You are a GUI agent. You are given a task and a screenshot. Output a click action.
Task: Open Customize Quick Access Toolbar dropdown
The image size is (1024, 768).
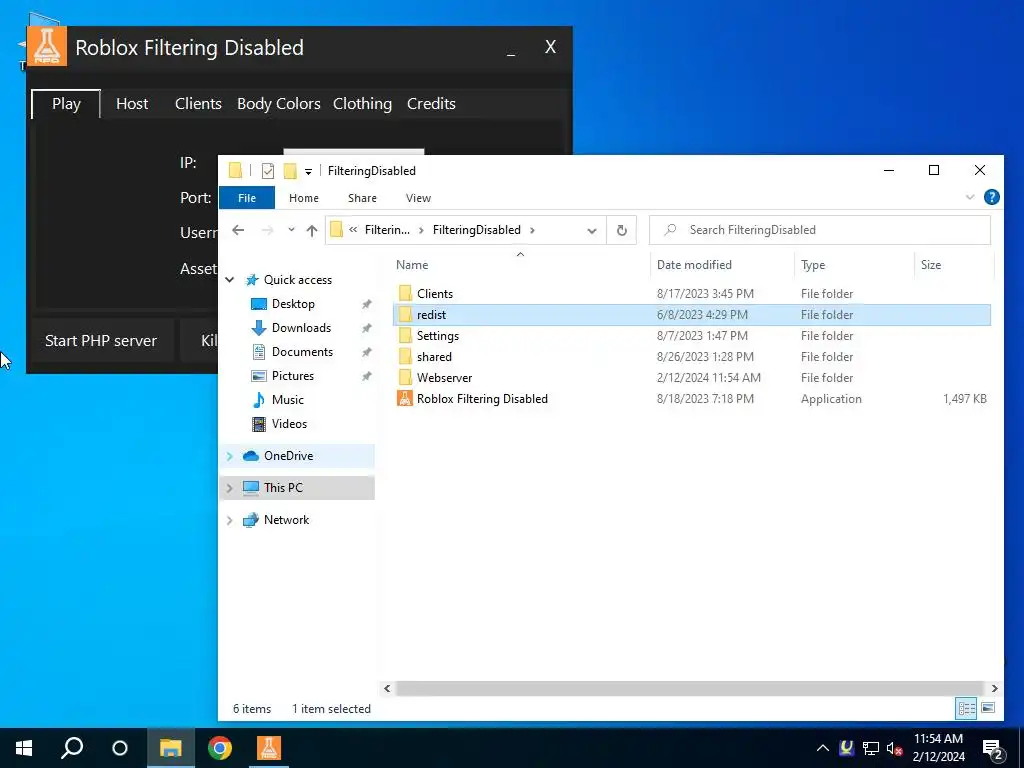(308, 172)
